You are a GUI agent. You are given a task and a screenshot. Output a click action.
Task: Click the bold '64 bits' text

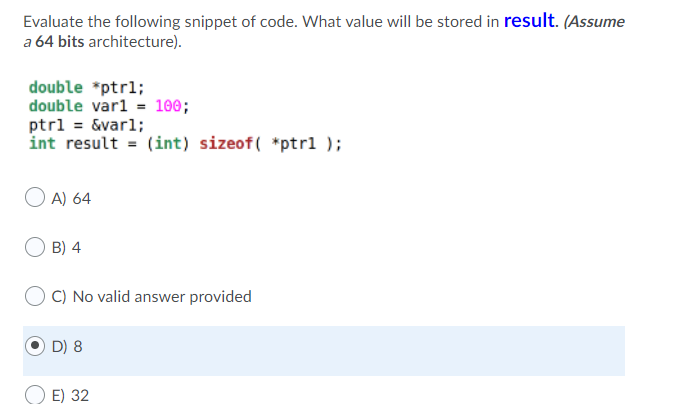pos(59,42)
